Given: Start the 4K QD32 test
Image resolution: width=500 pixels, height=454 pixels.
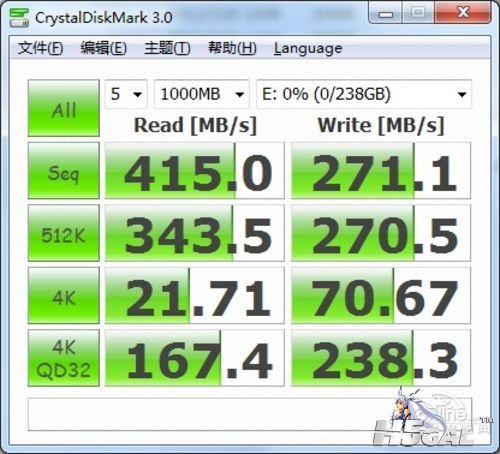Looking at the screenshot, I should (64, 358).
